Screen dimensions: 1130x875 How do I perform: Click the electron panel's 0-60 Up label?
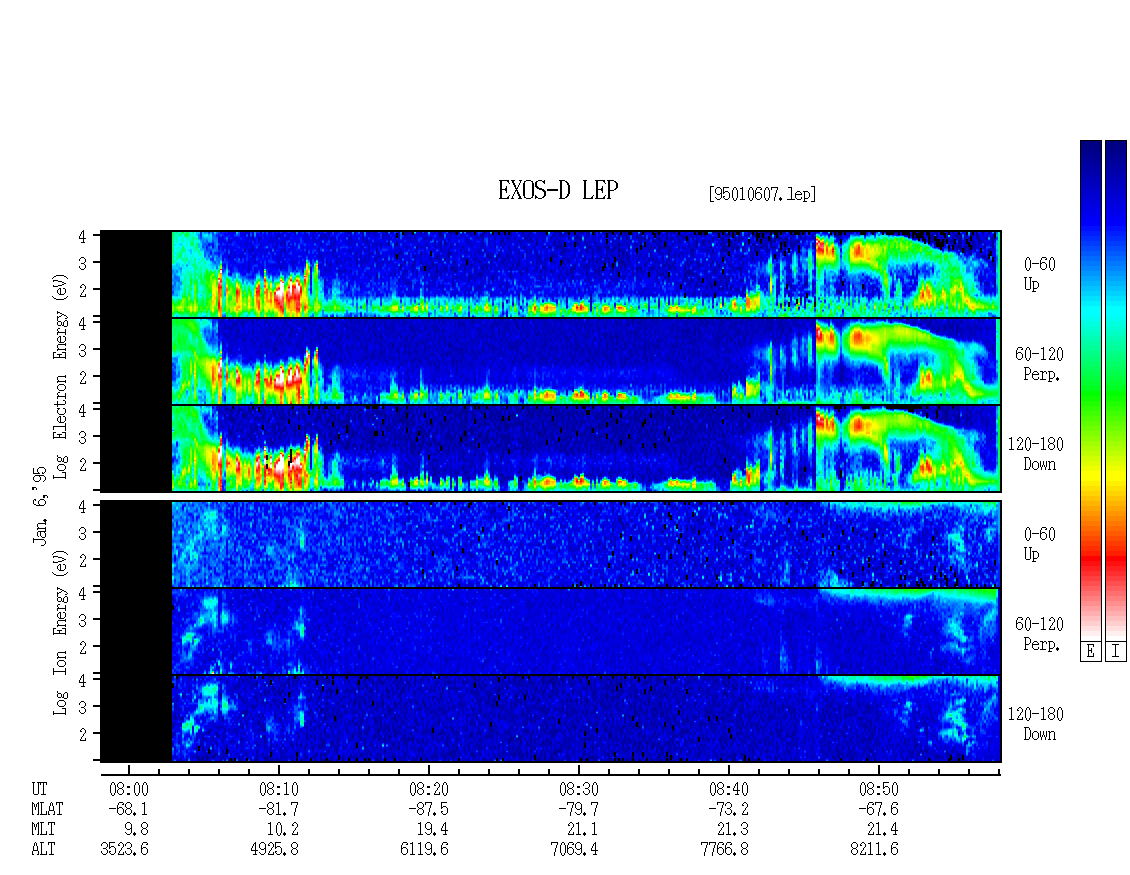[1039, 274]
